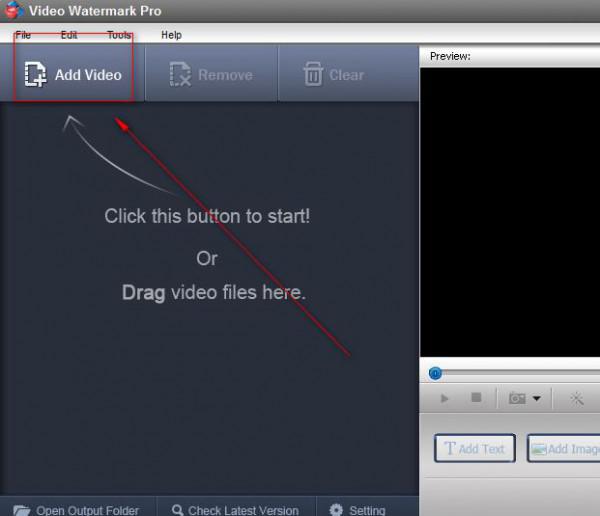This screenshot has height=516, width=600.
Task: Open the Tools menu
Action: point(119,35)
